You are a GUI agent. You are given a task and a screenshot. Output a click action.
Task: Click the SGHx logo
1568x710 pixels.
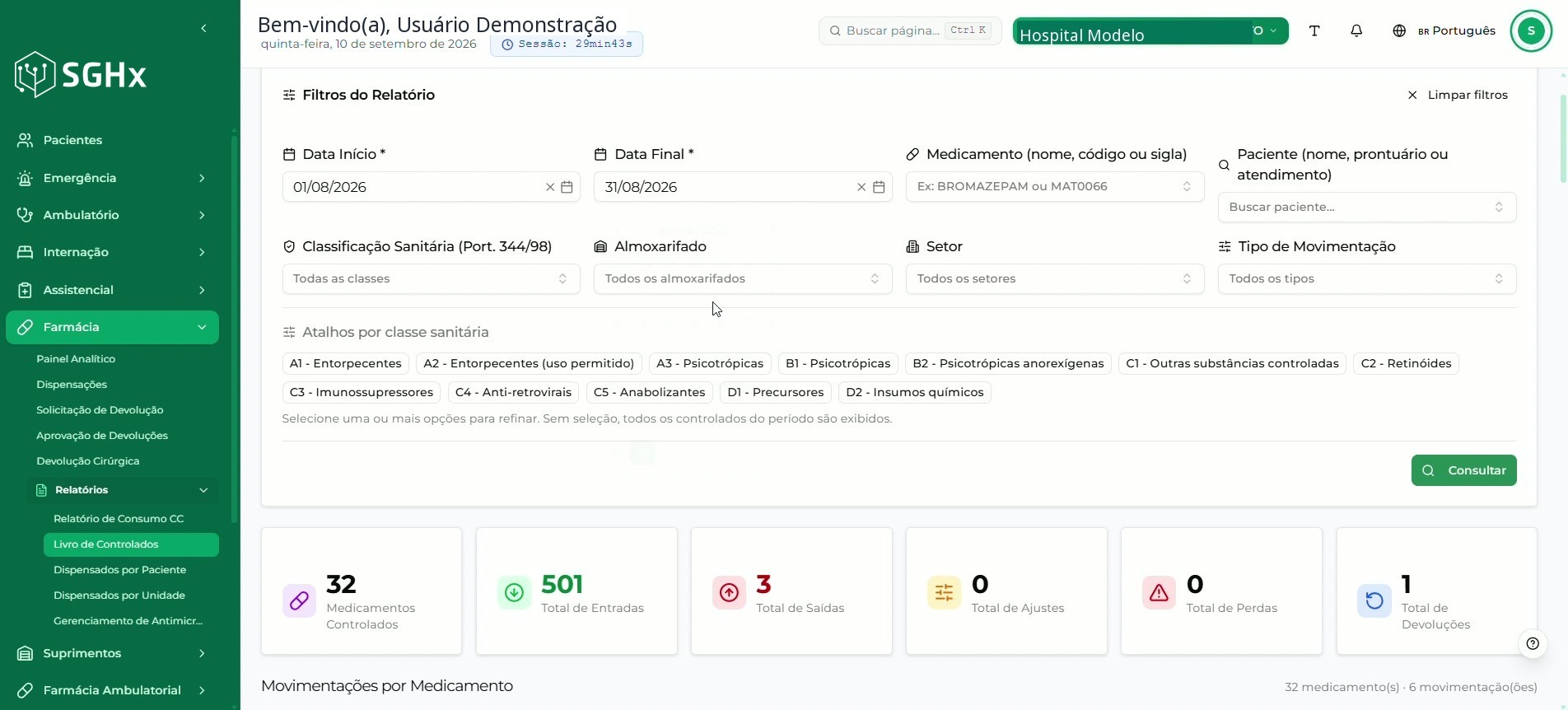tap(81, 75)
